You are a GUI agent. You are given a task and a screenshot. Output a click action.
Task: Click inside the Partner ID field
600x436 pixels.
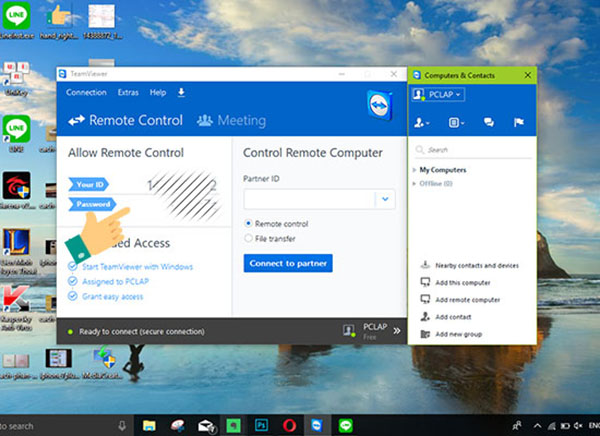tap(309, 199)
